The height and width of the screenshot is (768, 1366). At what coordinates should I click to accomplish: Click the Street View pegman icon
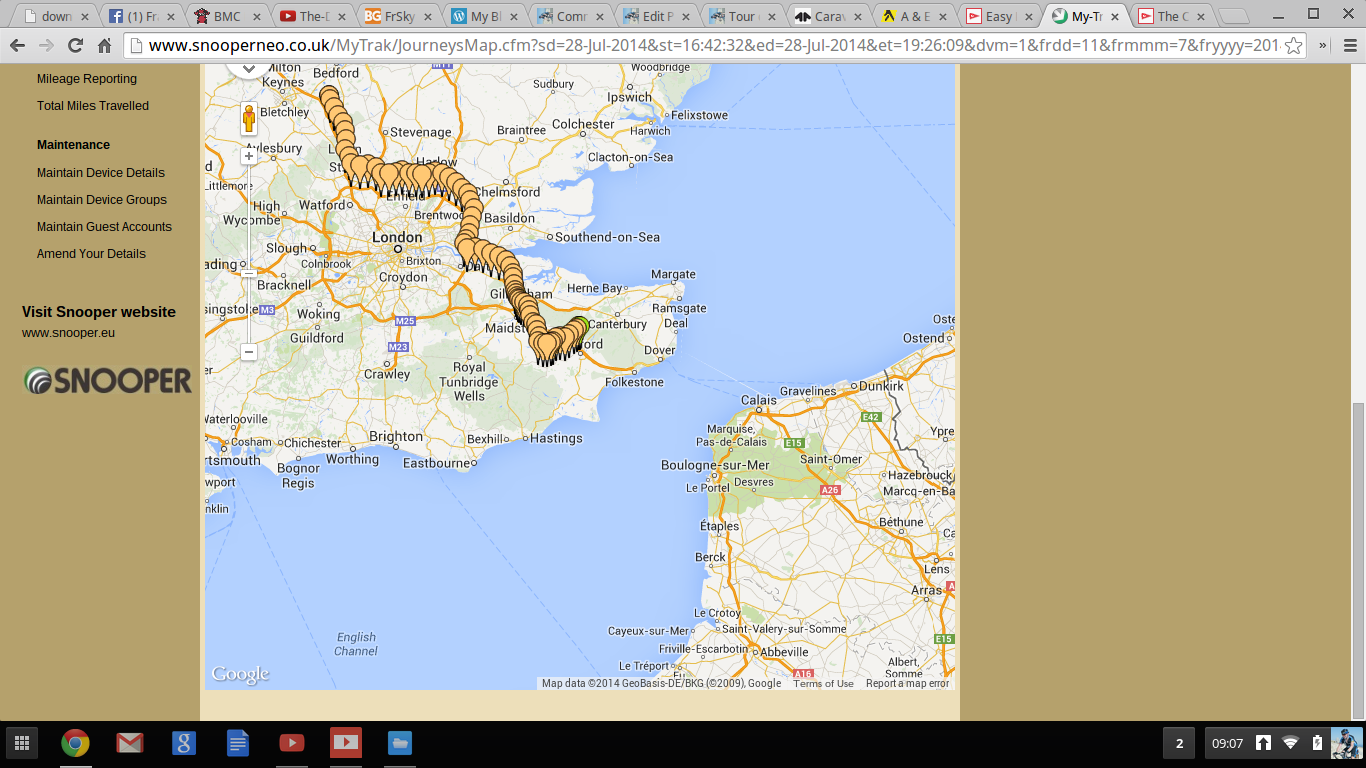(x=249, y=119)
